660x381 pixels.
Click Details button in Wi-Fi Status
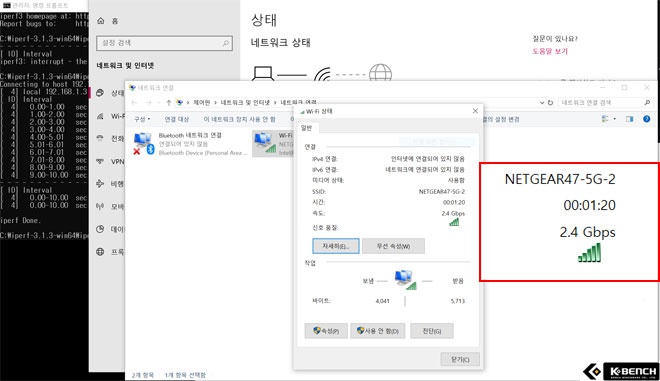point(336,246)
